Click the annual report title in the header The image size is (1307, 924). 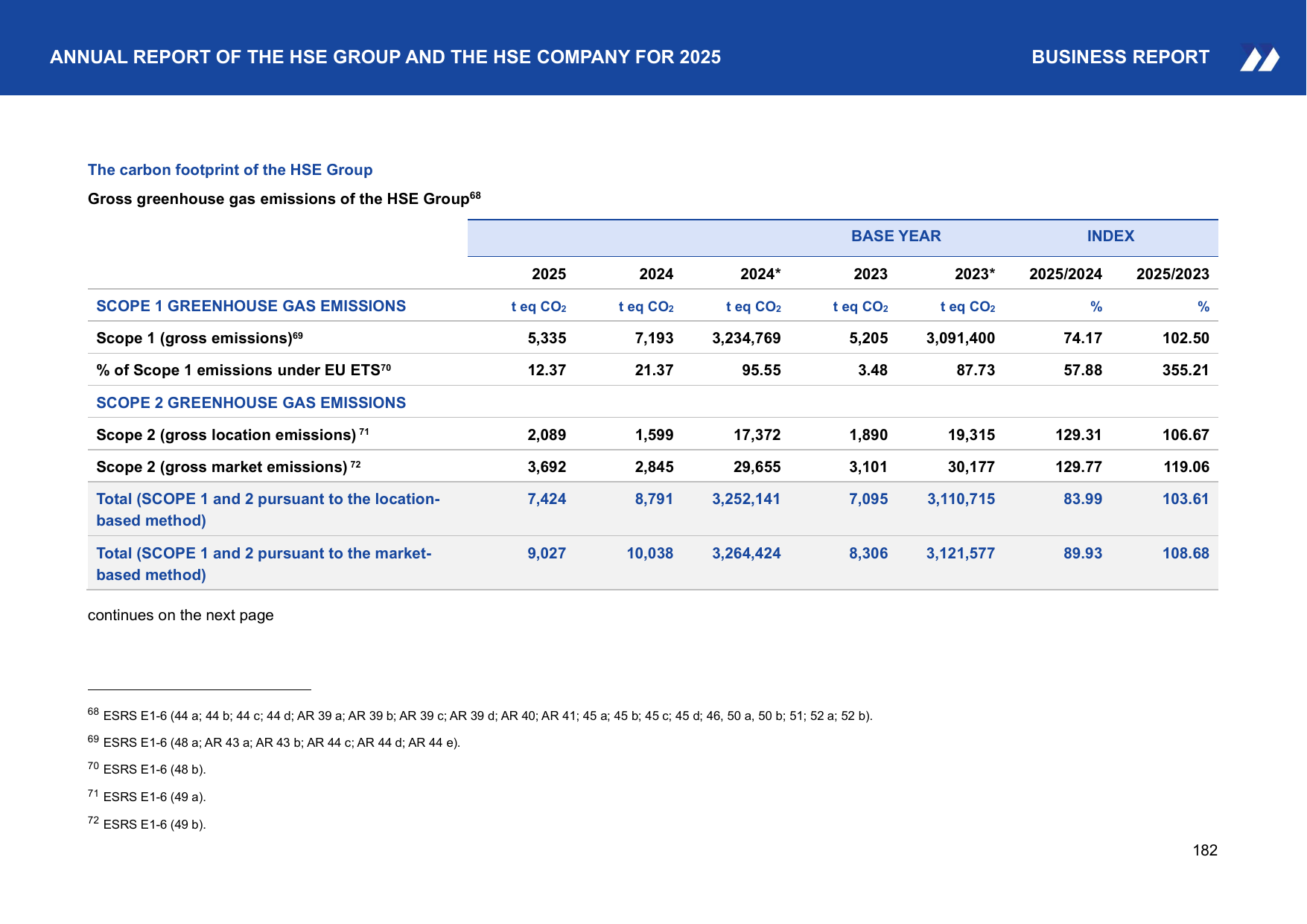click(x=385, y=57)
